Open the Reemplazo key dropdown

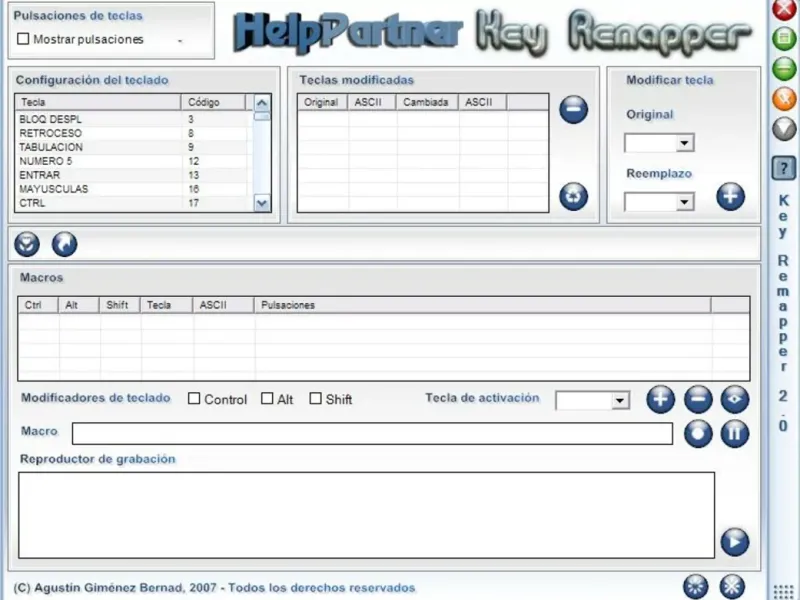[x=685, y=203]
